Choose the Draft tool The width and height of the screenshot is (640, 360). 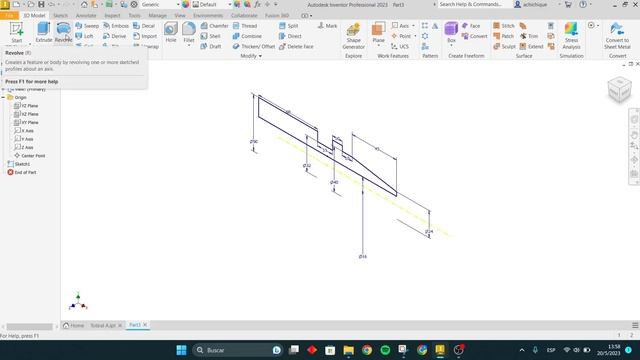[211, 47]
